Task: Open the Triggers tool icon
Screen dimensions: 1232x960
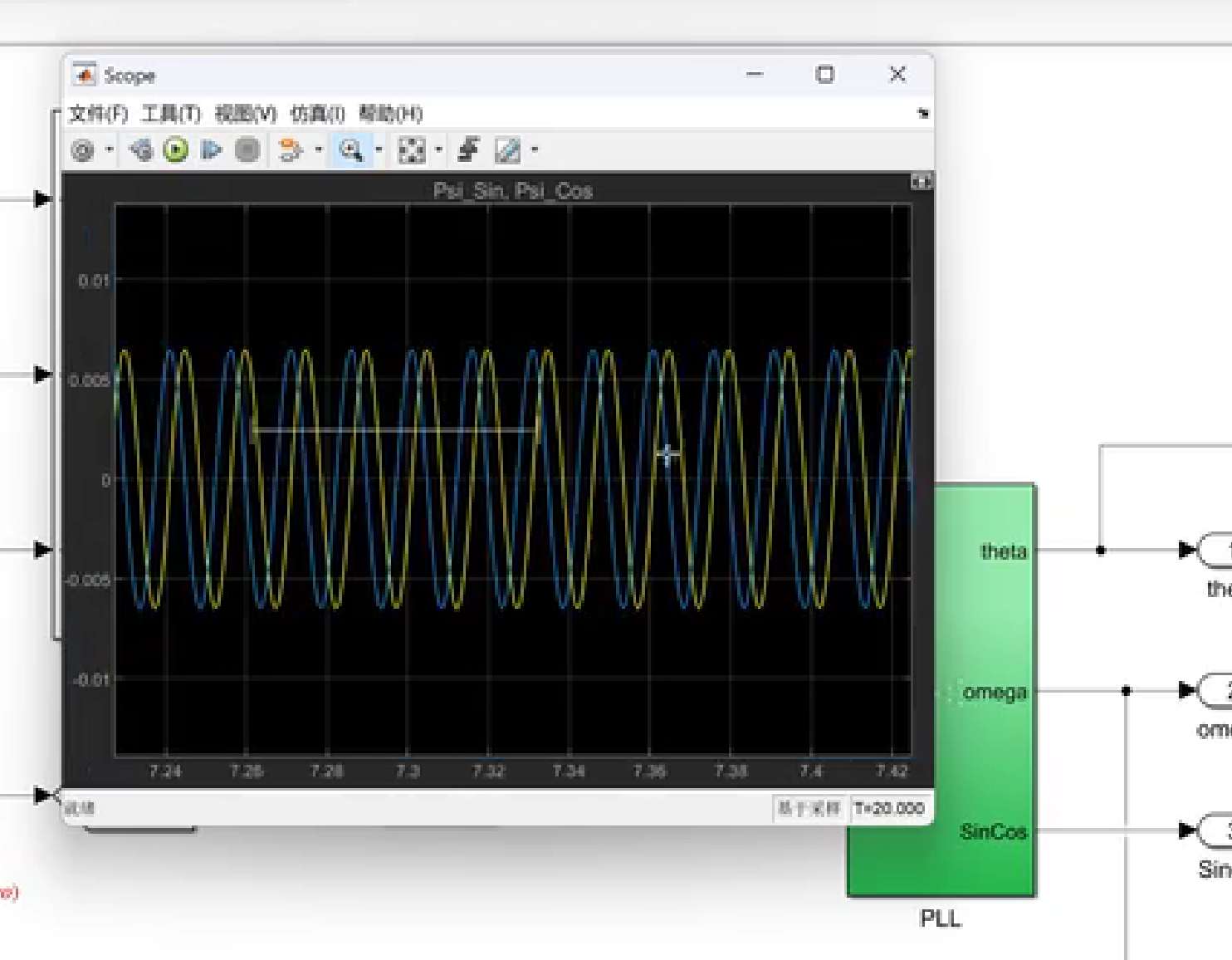Action: coord(469,150)
